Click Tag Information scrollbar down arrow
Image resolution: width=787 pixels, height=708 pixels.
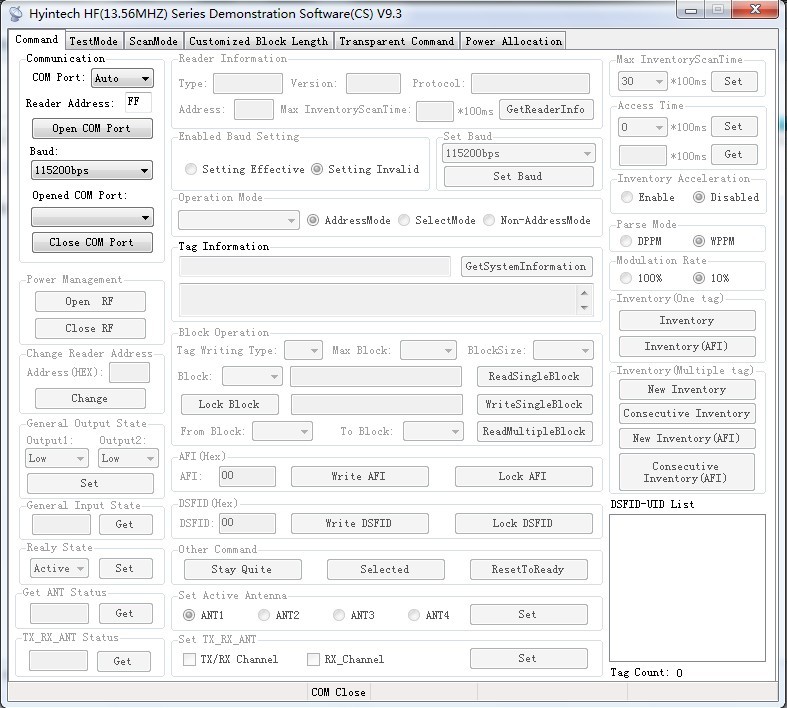(584, 308)
